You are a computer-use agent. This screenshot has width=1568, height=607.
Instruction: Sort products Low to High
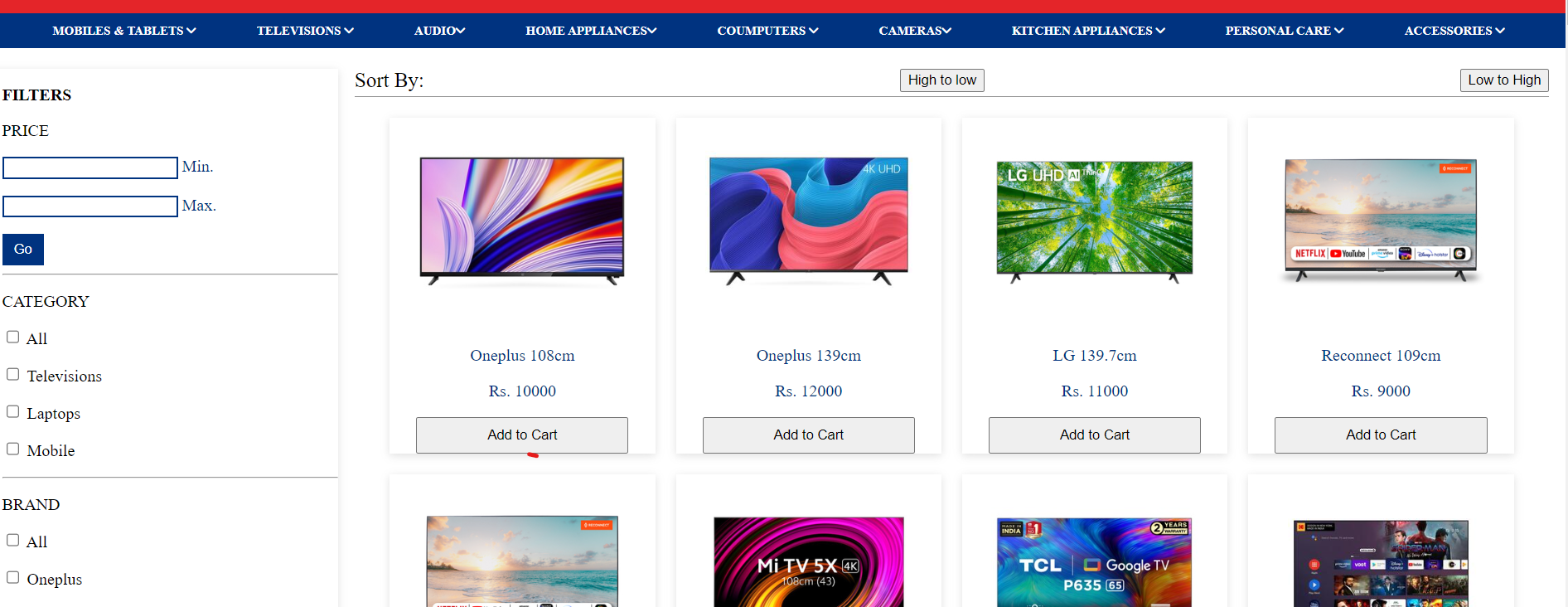pyautogui.click(x=1504, y=80)
